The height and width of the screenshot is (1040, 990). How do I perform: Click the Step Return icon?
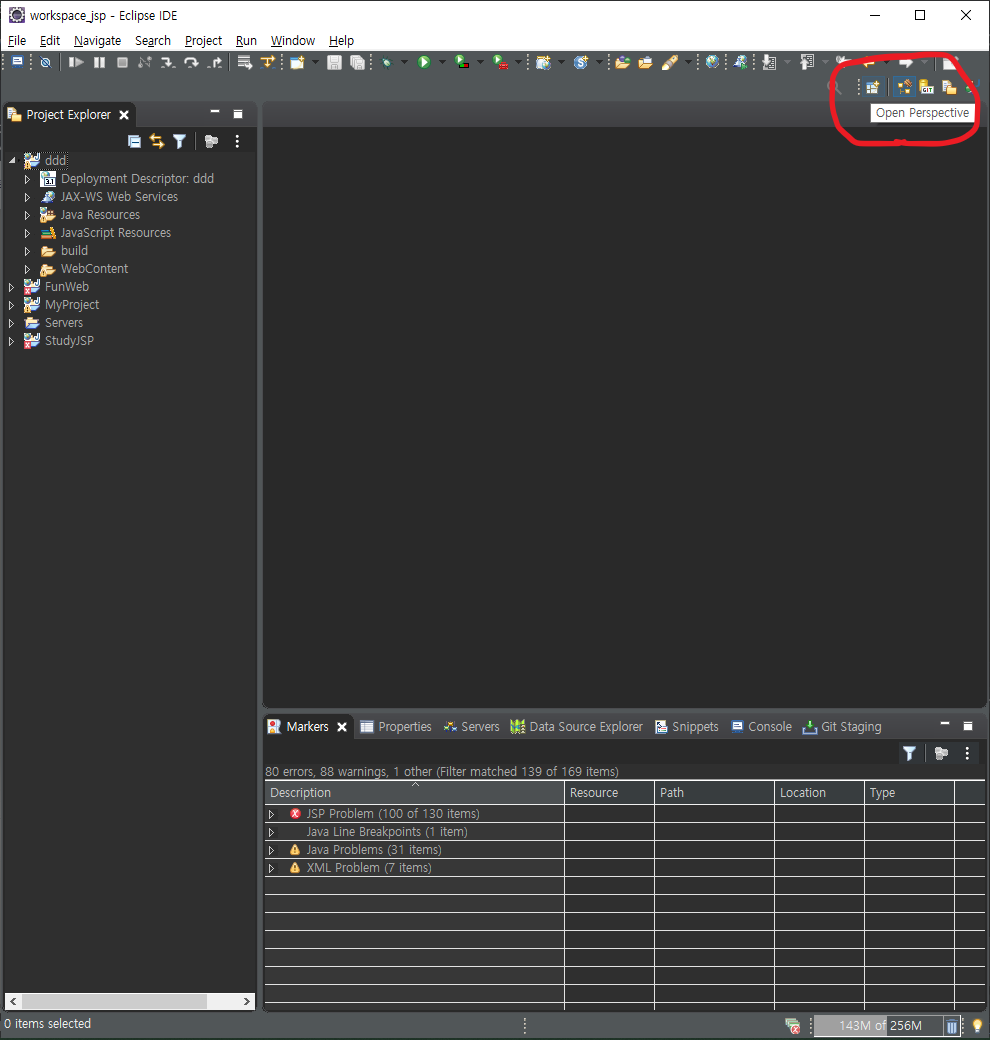[x=214, y=62]
